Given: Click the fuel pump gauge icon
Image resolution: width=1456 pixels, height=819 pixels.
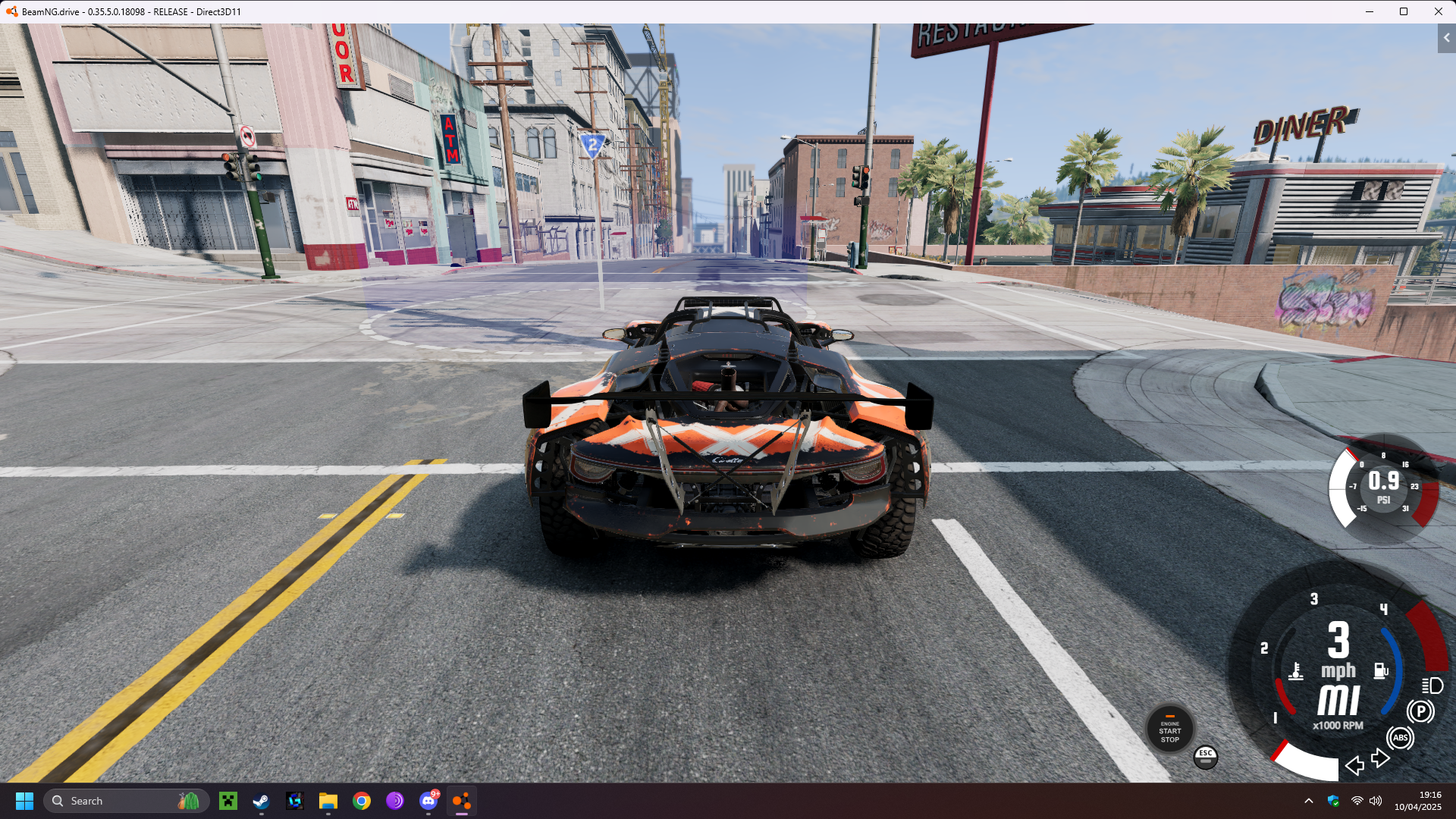Looking at the screenshot, I should tap(1380, 670).
